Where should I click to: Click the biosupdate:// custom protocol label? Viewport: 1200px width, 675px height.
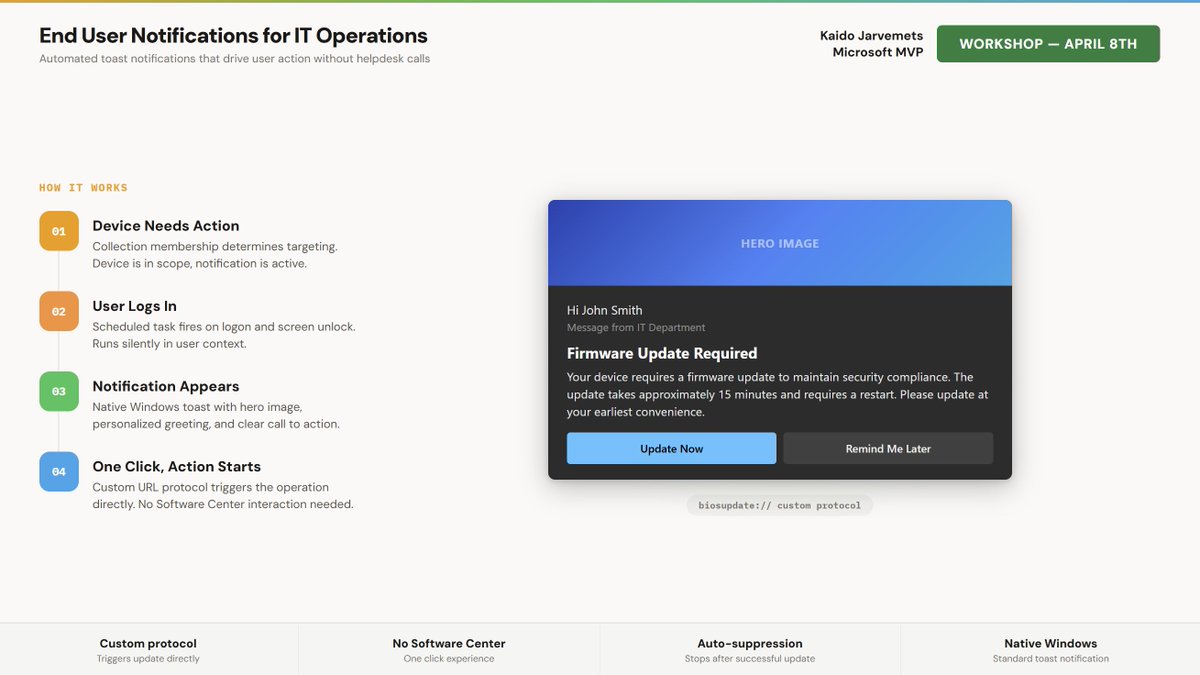(780, 505)
